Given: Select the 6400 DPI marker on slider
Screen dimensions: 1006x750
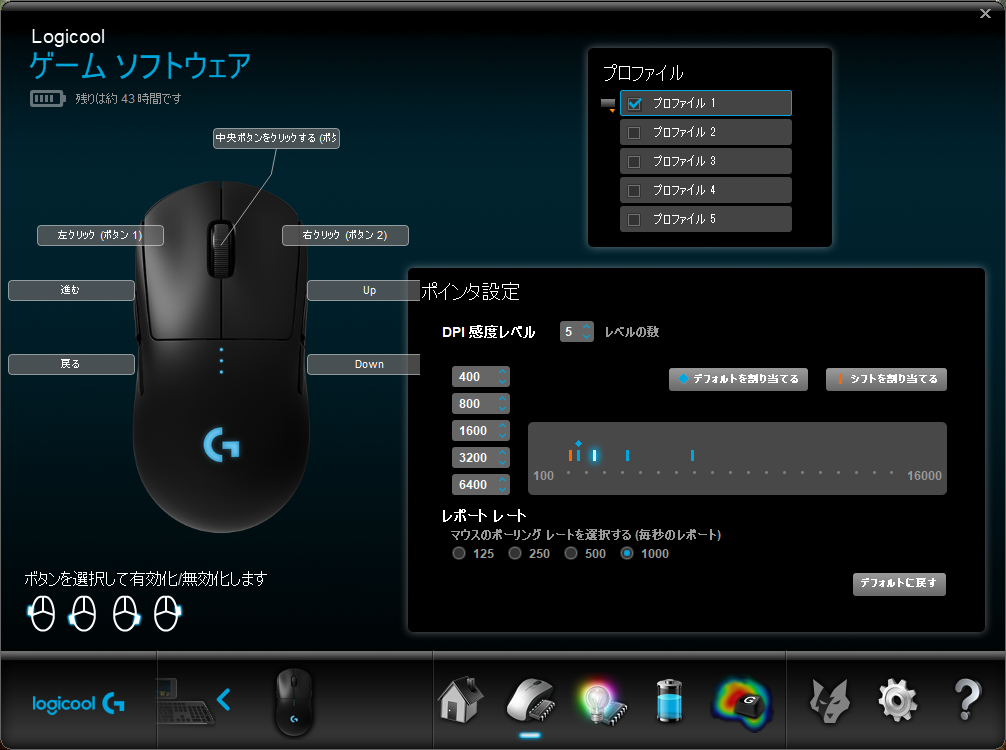Looking at the screenshot, I should coord(692,456).
